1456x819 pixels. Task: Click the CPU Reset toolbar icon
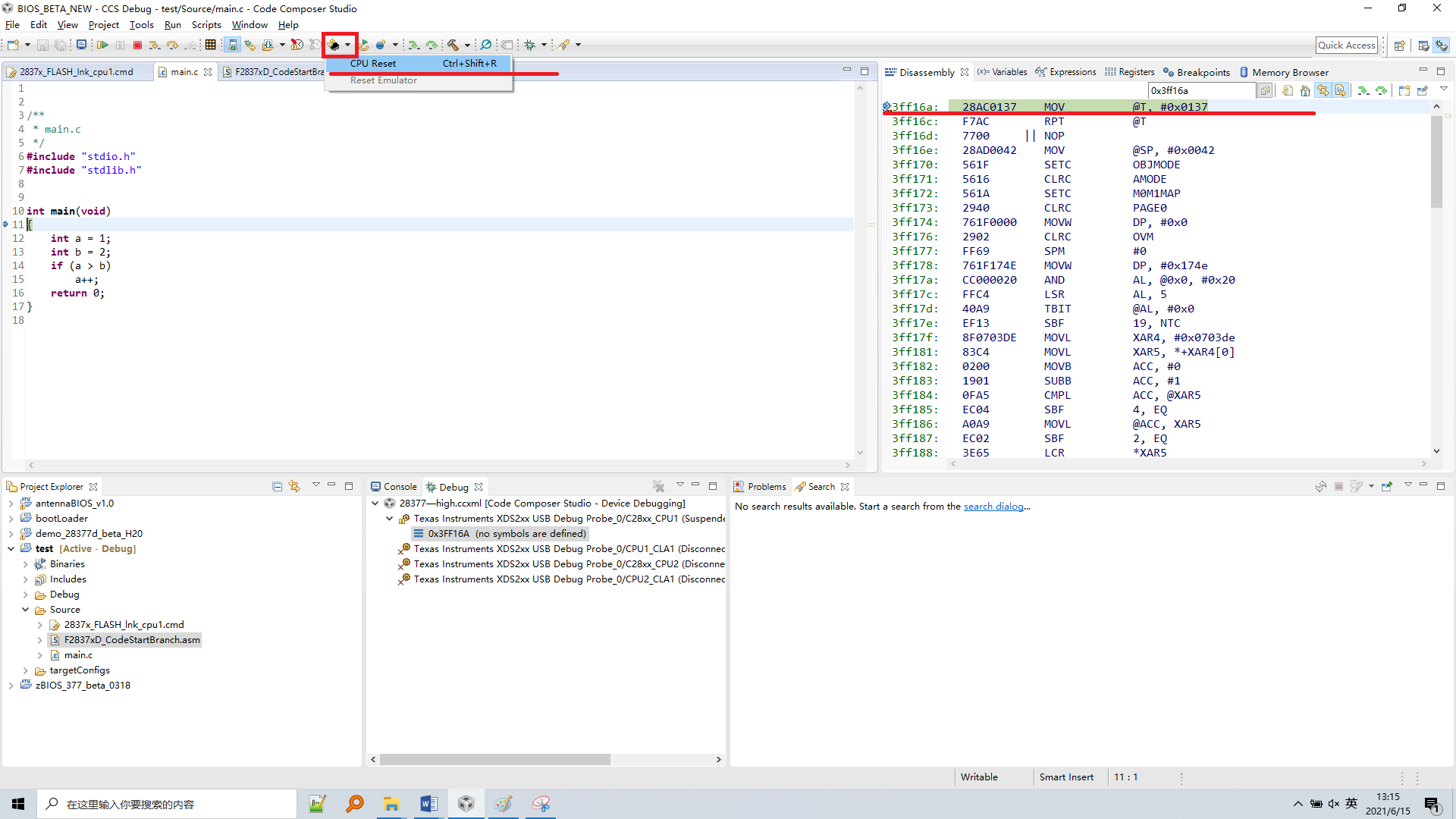(334, 45)
